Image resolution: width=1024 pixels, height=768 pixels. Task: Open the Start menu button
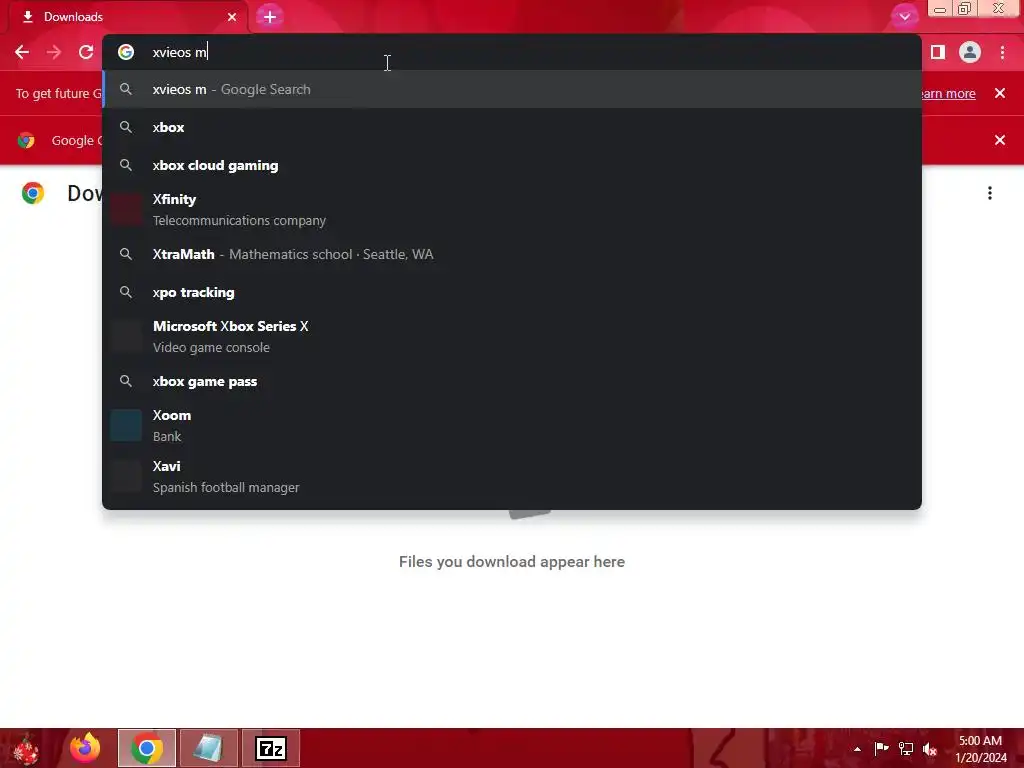26,748
